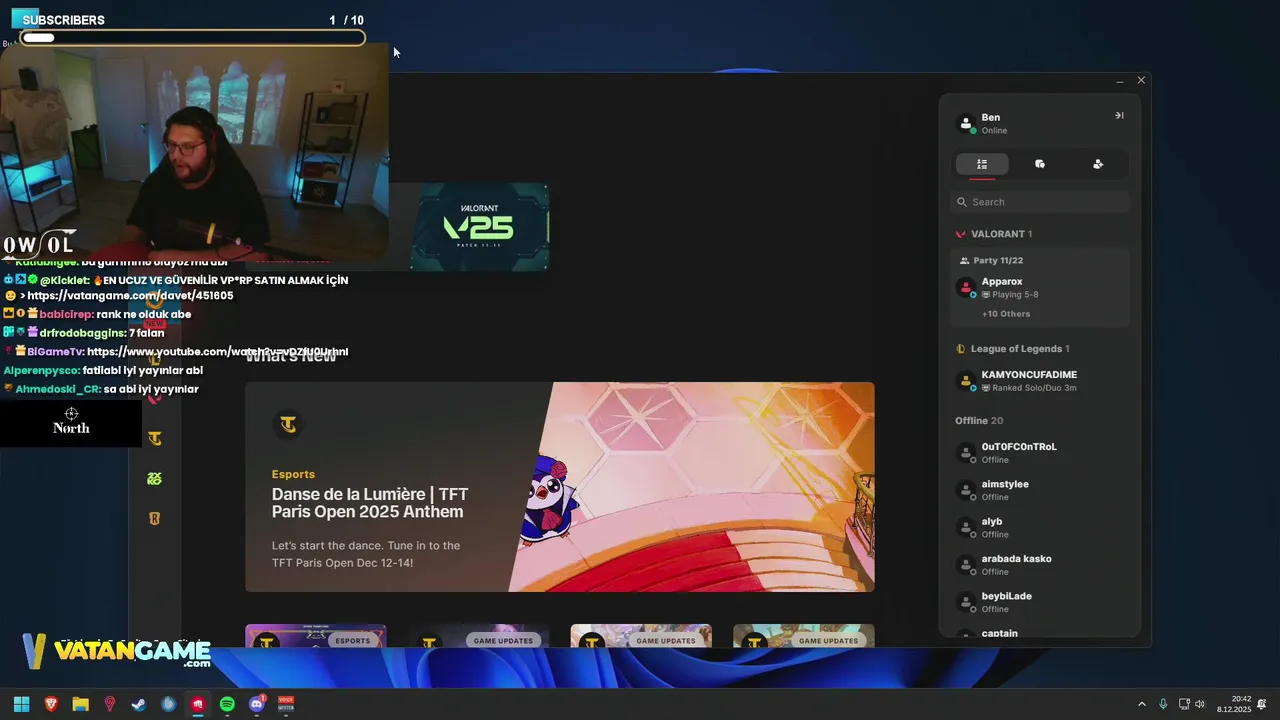
Task: Select offline friend aimstylee
Action: 1040,490
